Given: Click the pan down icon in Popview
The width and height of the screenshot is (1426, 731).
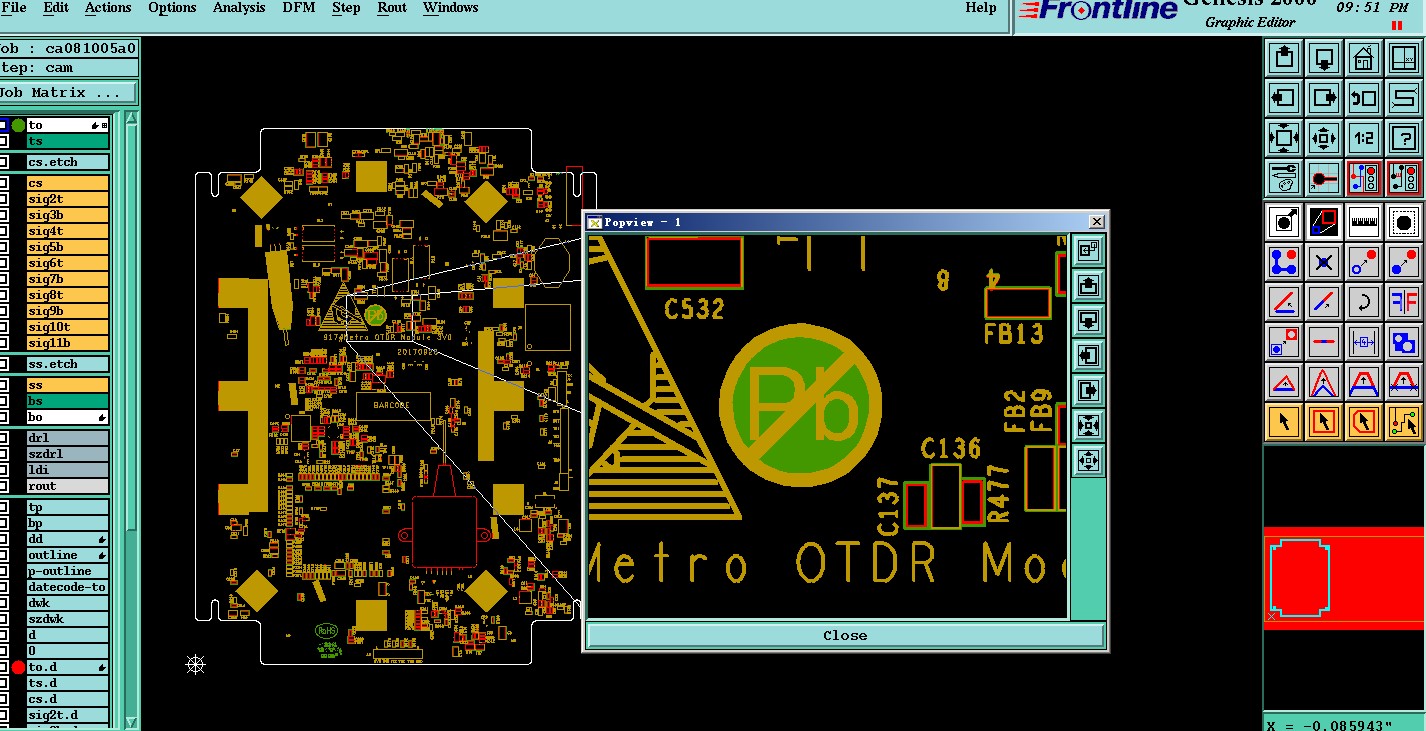Looking at the screenshot, I should click(x=1088, y=321).
